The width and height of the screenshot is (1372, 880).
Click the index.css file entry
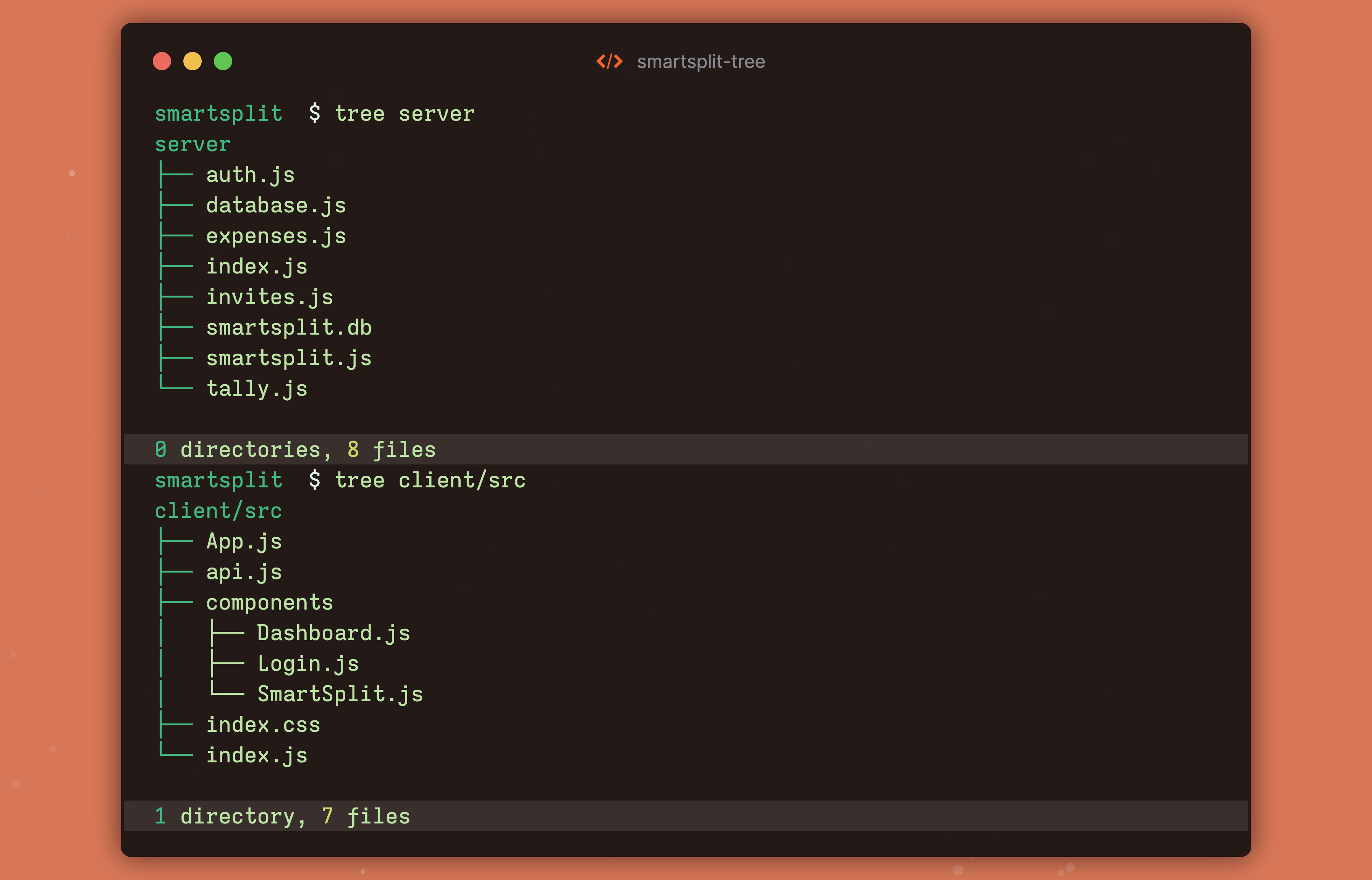(263, 725)
